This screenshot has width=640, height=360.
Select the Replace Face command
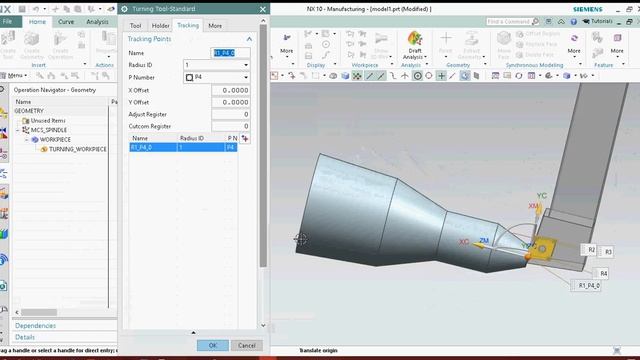pos(536,44)
